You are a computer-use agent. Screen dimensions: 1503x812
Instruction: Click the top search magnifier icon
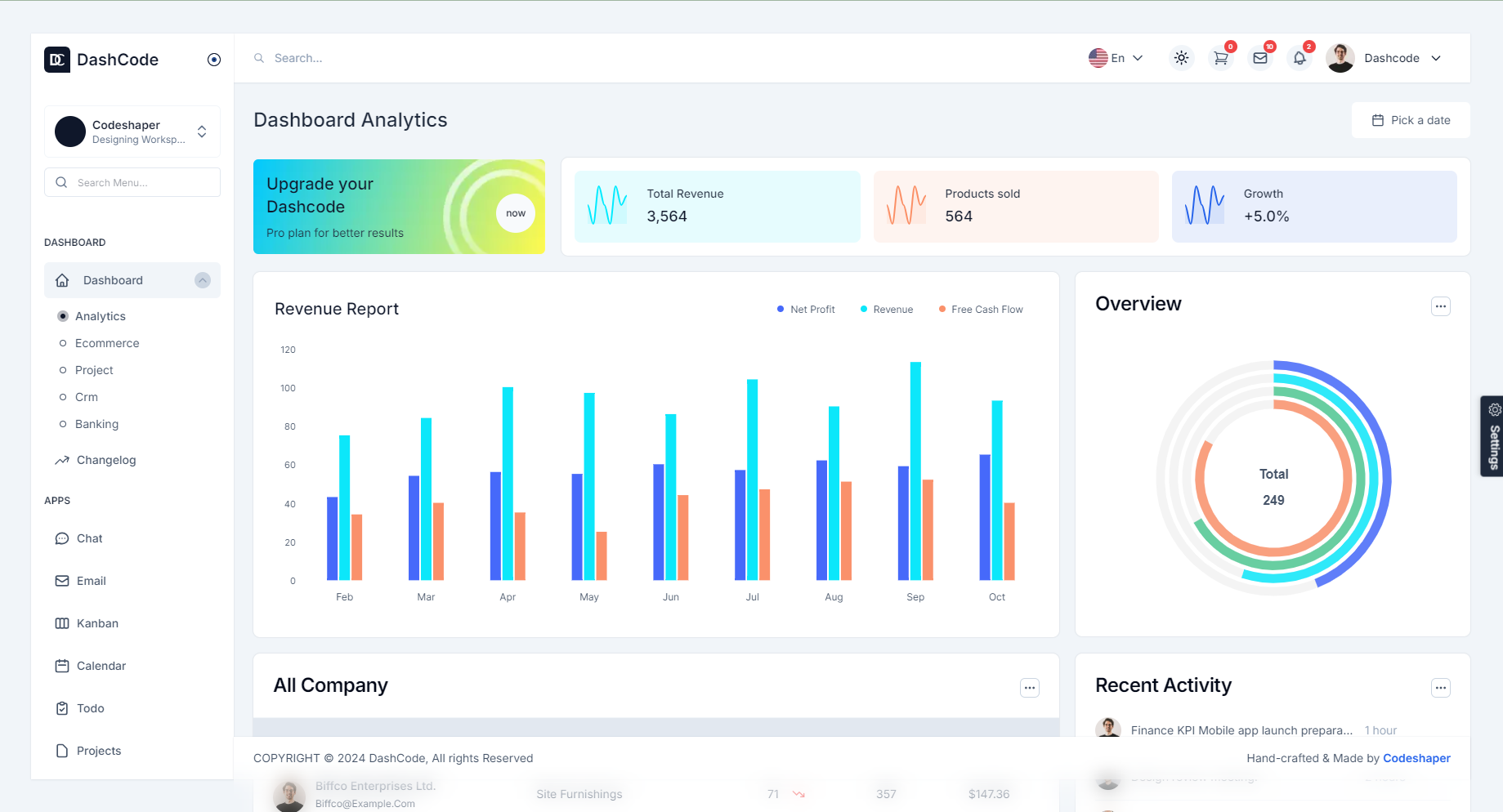(259, 58)
